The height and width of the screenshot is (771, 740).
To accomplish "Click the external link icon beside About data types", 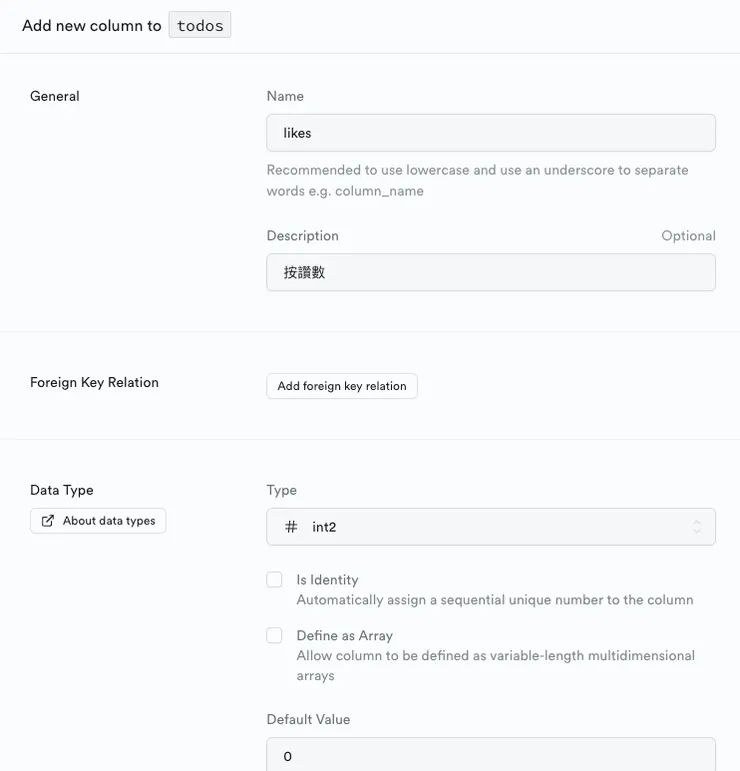I will coord(47,521).
